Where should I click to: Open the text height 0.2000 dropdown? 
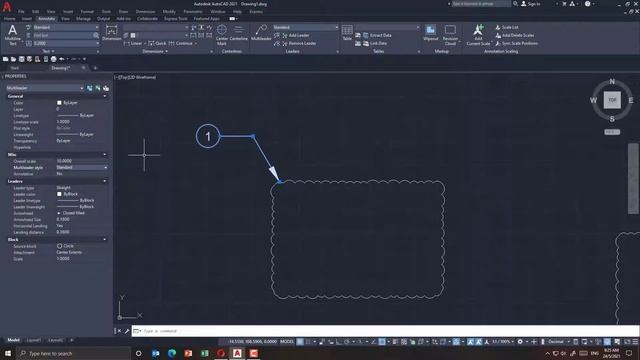pos(65,43)
